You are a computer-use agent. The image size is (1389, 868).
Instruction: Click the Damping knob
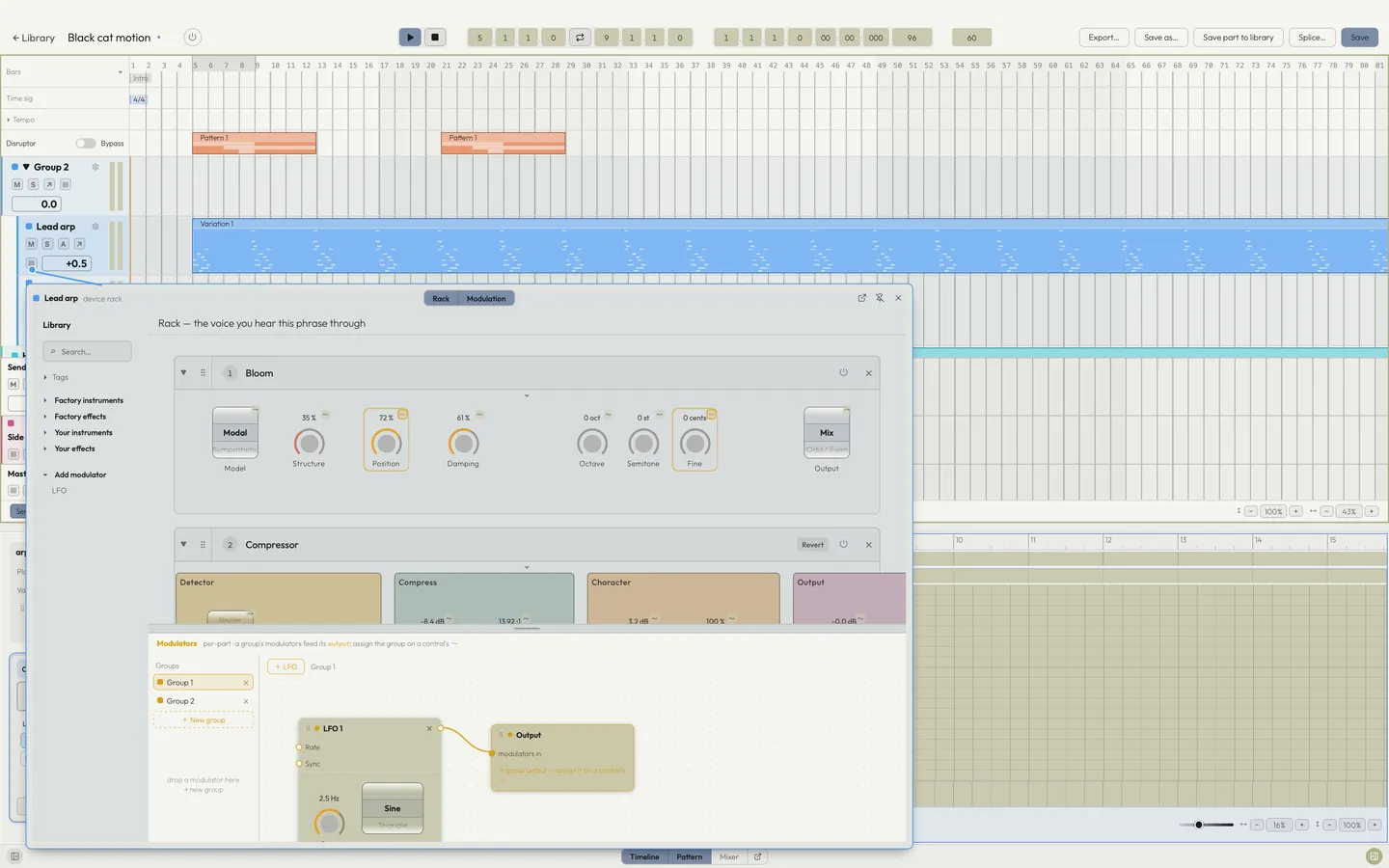463,443
